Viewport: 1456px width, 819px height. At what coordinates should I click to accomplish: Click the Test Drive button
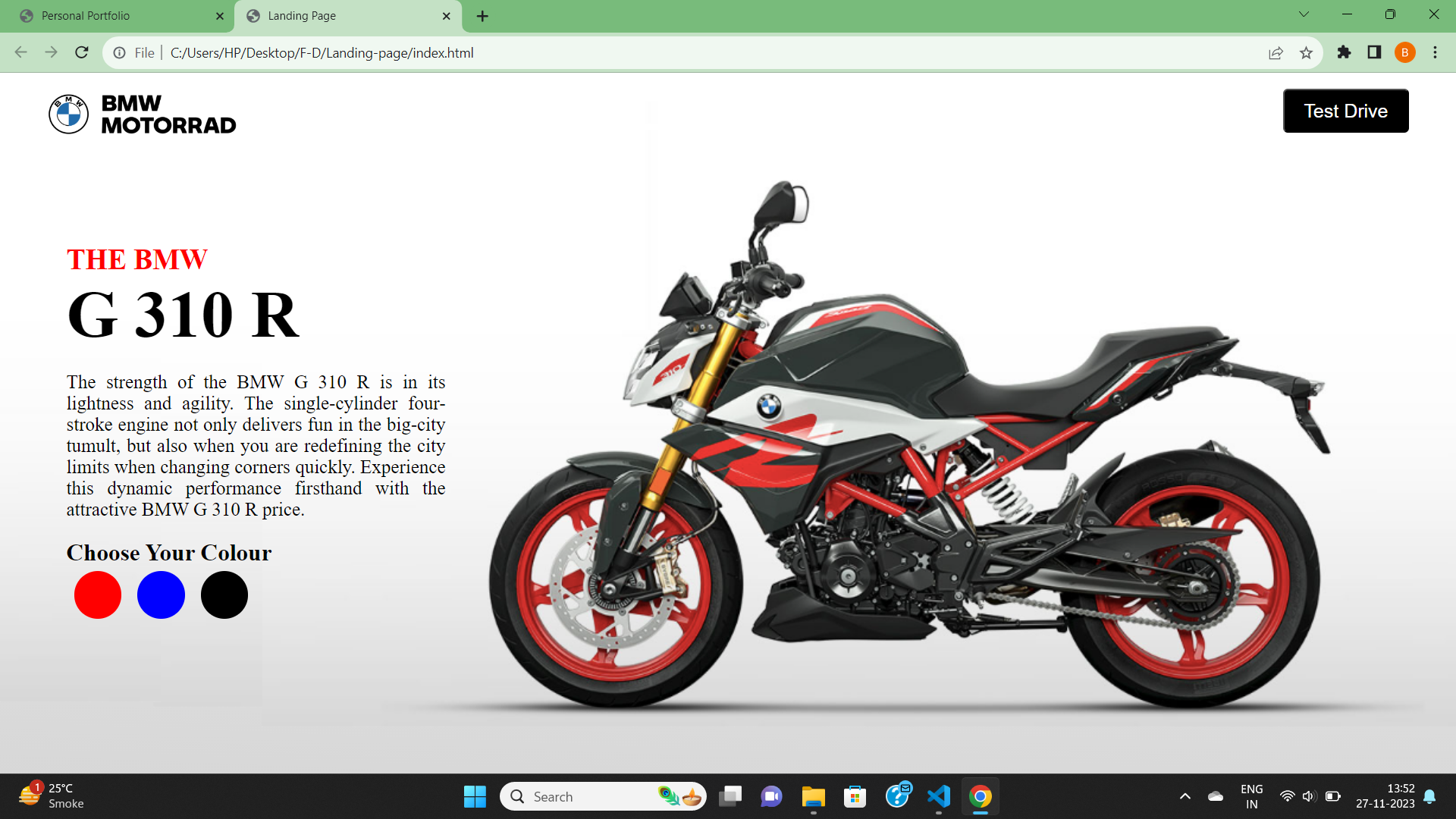(x=1345, y=111)
